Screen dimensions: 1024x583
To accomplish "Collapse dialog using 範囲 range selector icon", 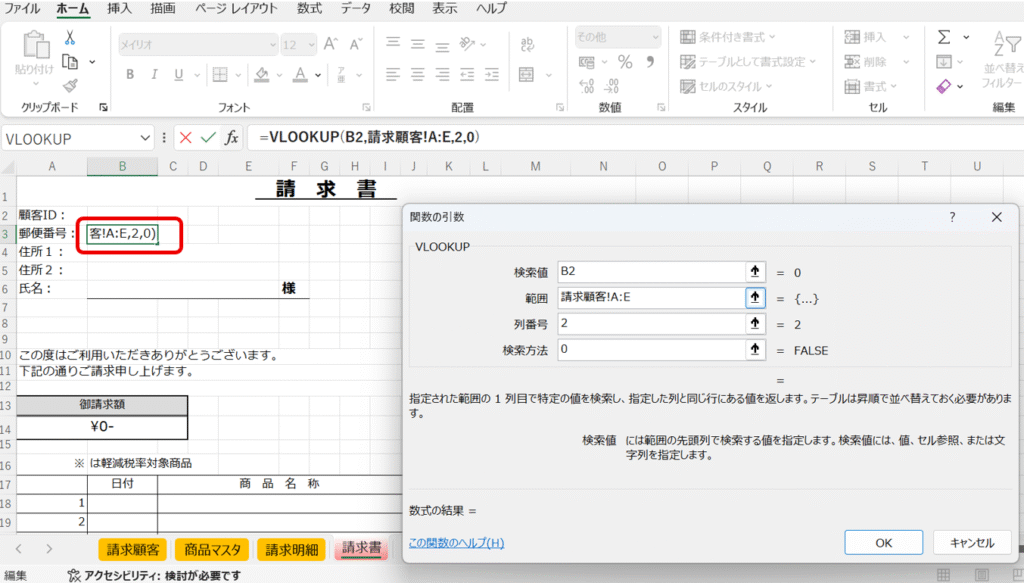I will 755,297.
